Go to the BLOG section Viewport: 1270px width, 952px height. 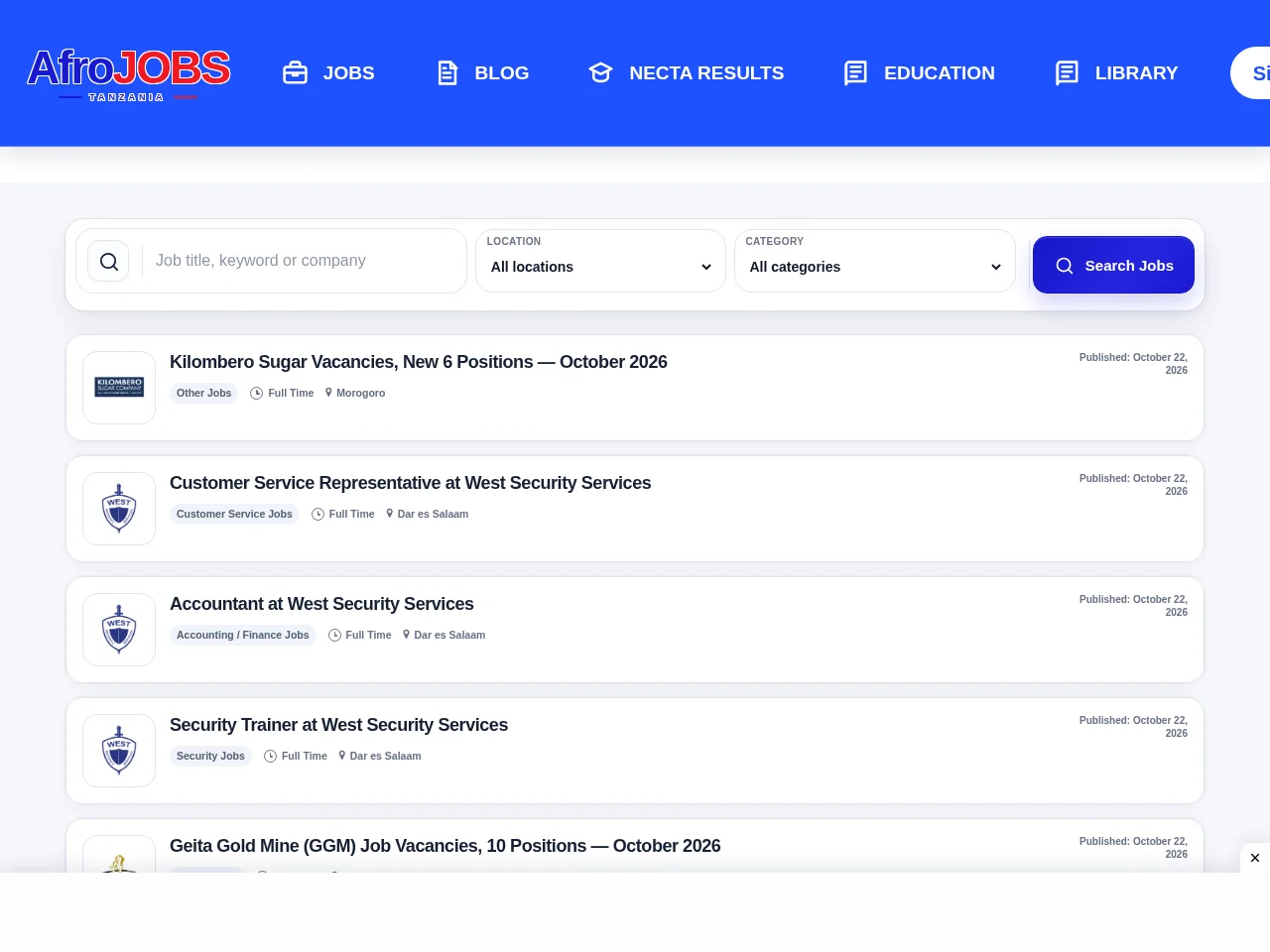pyautogui.click(x=502, y=73)
